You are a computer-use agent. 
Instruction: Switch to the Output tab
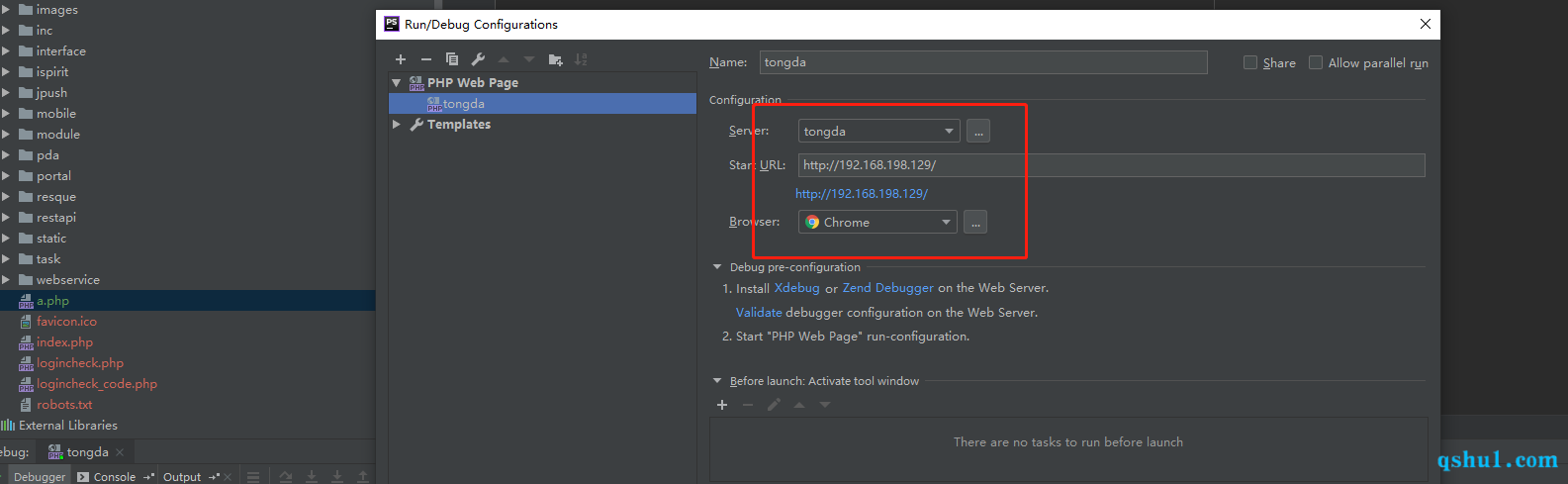click(182, 476)
